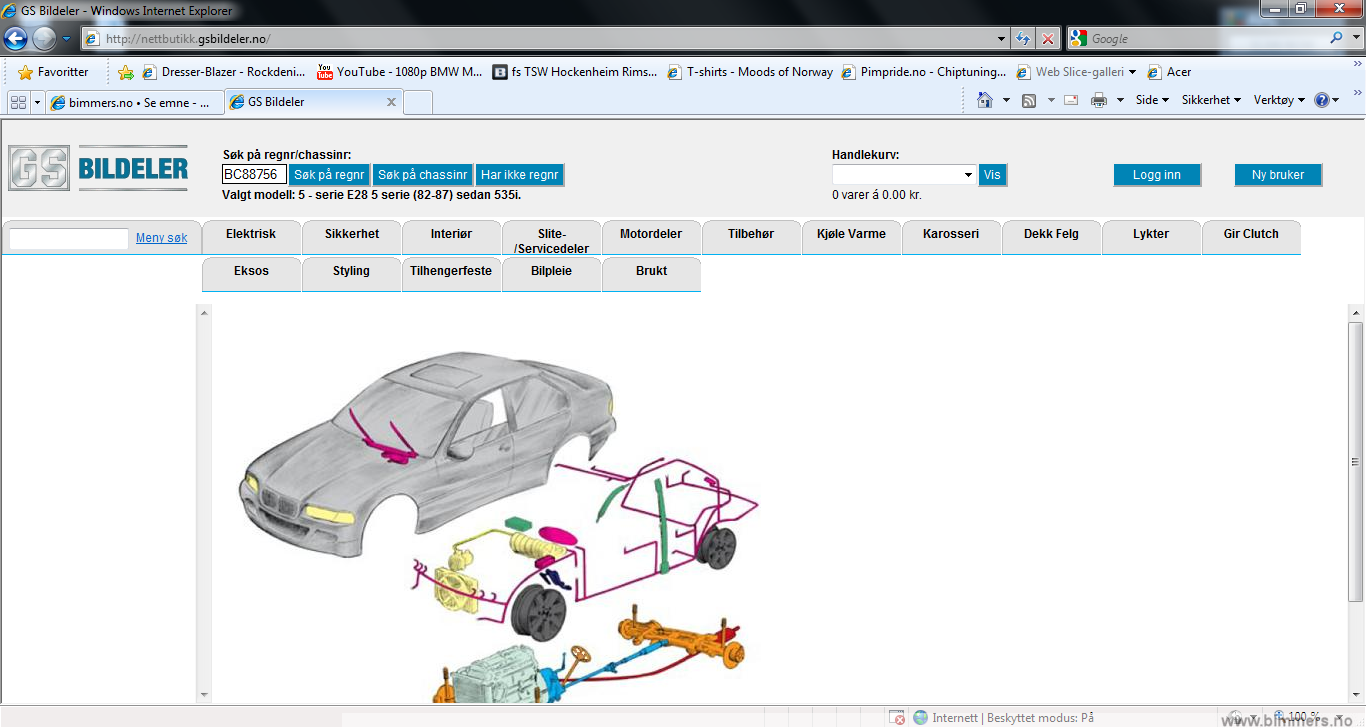Screen dimensions: 1366x728
Task: Open Tilbehør category tab
Action: tap(751, 237)
